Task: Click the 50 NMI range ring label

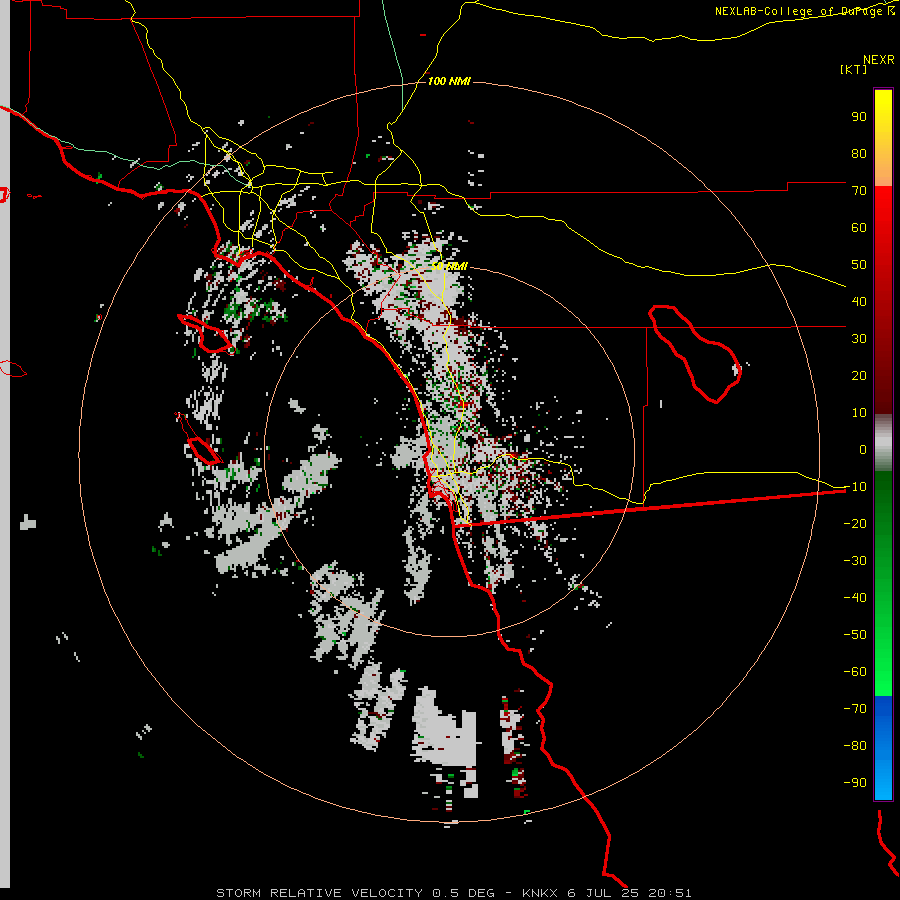Action: (x=449, y=267)
